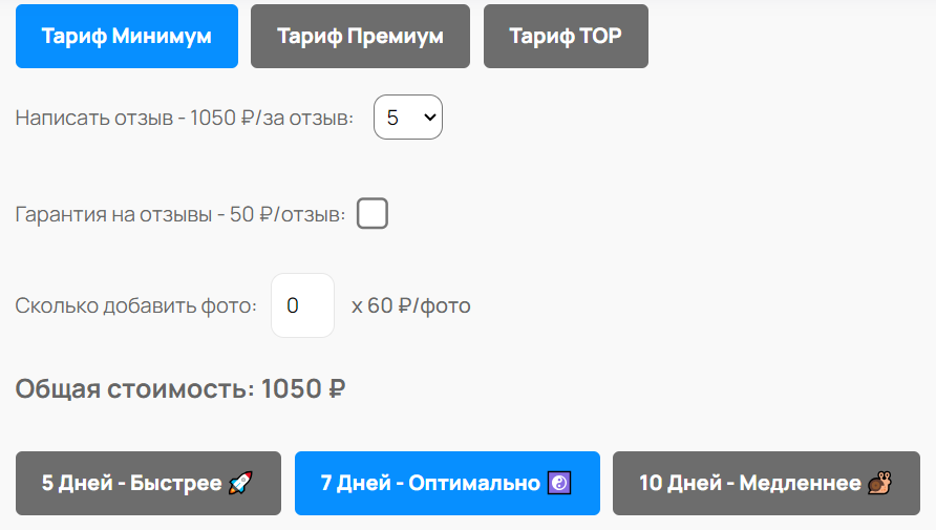This screenshot has height=530, width=936.
Task: Click the Гарантия на отзывы label text
Action: [x=180, y=214]
